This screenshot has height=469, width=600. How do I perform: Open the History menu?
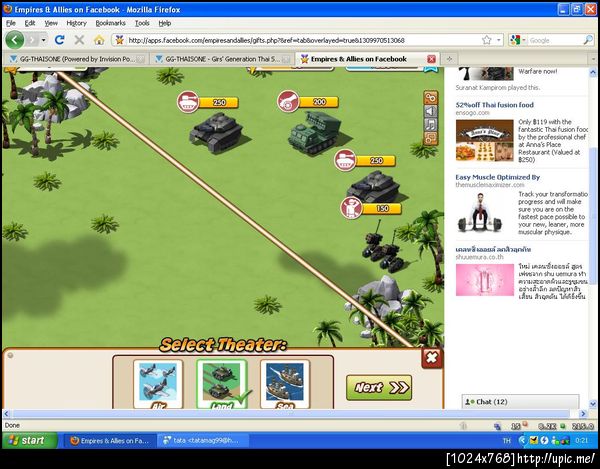77,23
